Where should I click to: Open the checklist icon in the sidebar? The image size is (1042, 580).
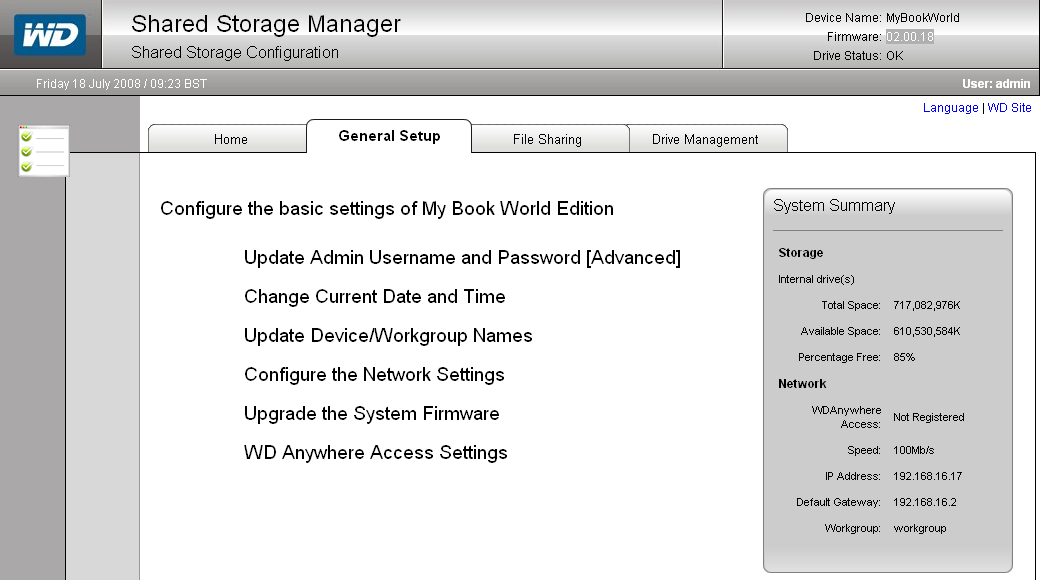pyautogui.click(x=44, y=151)
